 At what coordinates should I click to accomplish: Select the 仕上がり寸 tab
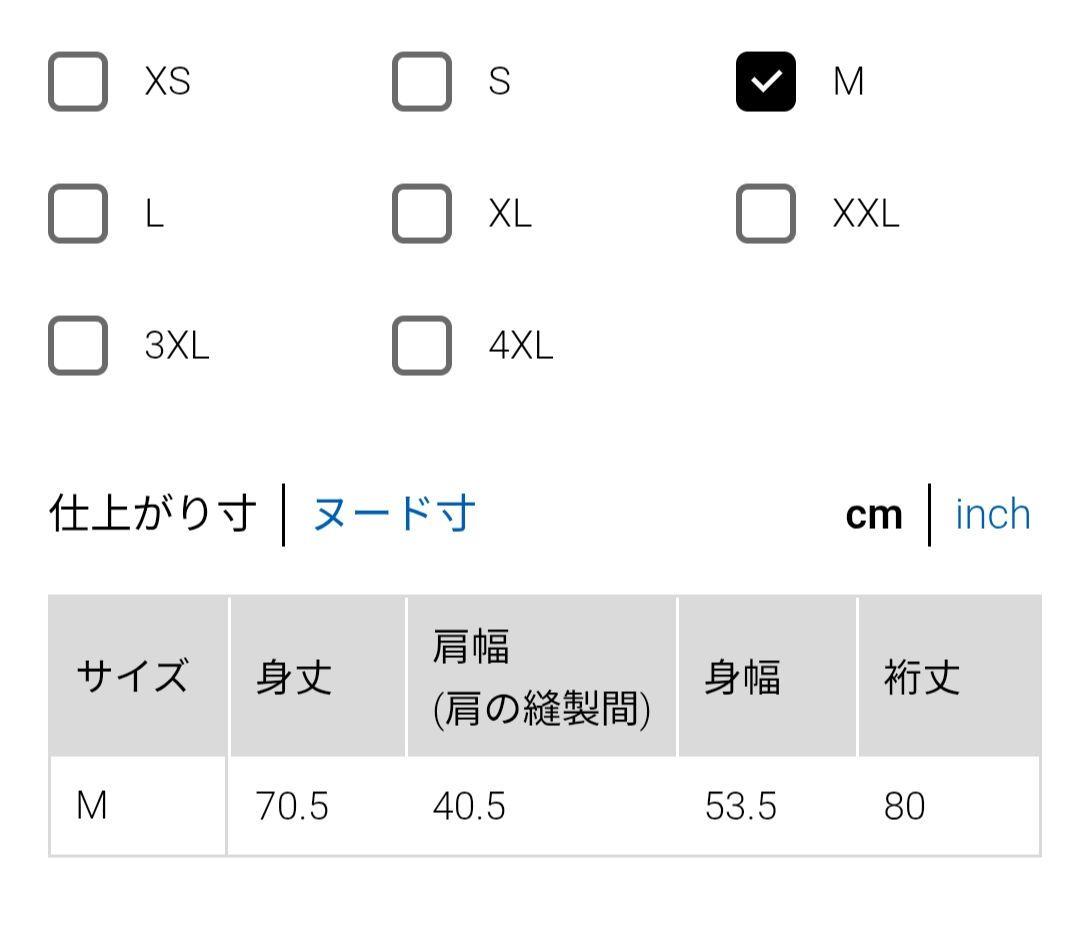[x=153, y=514]
